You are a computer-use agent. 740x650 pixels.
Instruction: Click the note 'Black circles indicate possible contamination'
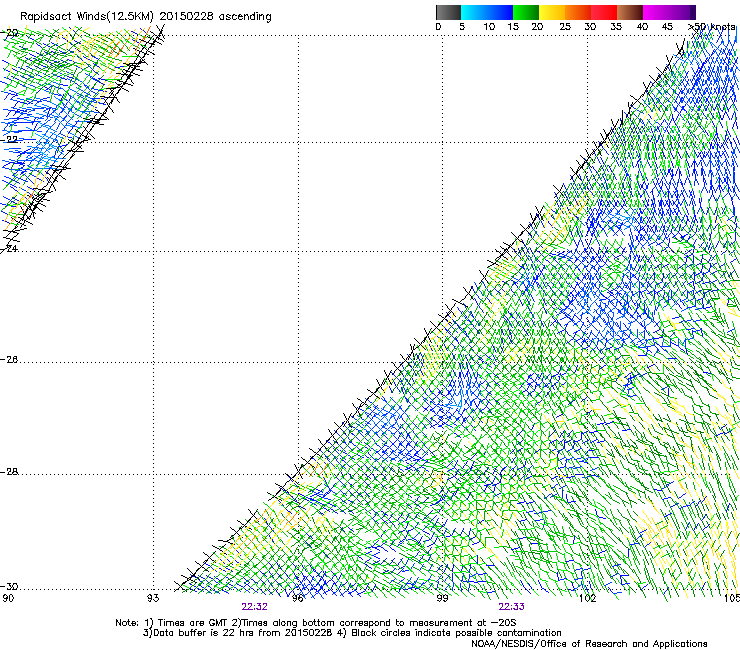pyautogui.click(x=456, y=633)
